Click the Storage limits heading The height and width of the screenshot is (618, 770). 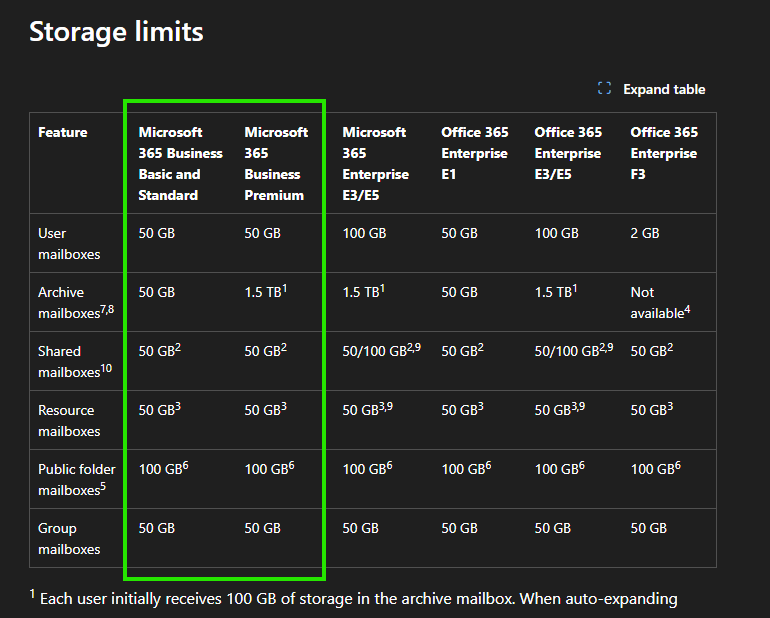click(116, 31)
